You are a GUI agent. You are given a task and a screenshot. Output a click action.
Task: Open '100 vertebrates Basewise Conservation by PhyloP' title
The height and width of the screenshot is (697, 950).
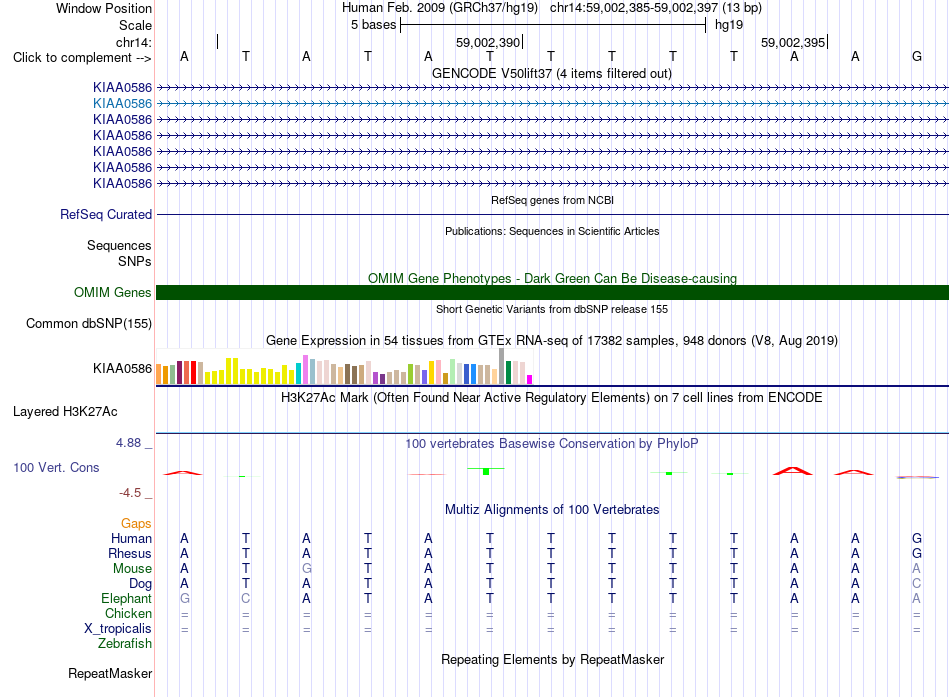(x=552, y=444)
